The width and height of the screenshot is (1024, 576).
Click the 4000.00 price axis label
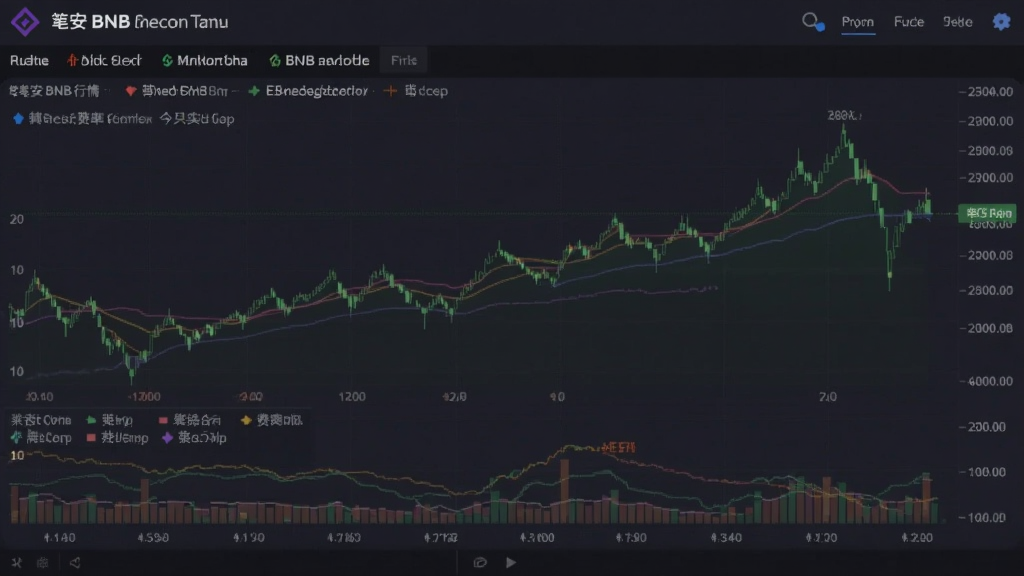pyautogui.click(x=989, y=381)
